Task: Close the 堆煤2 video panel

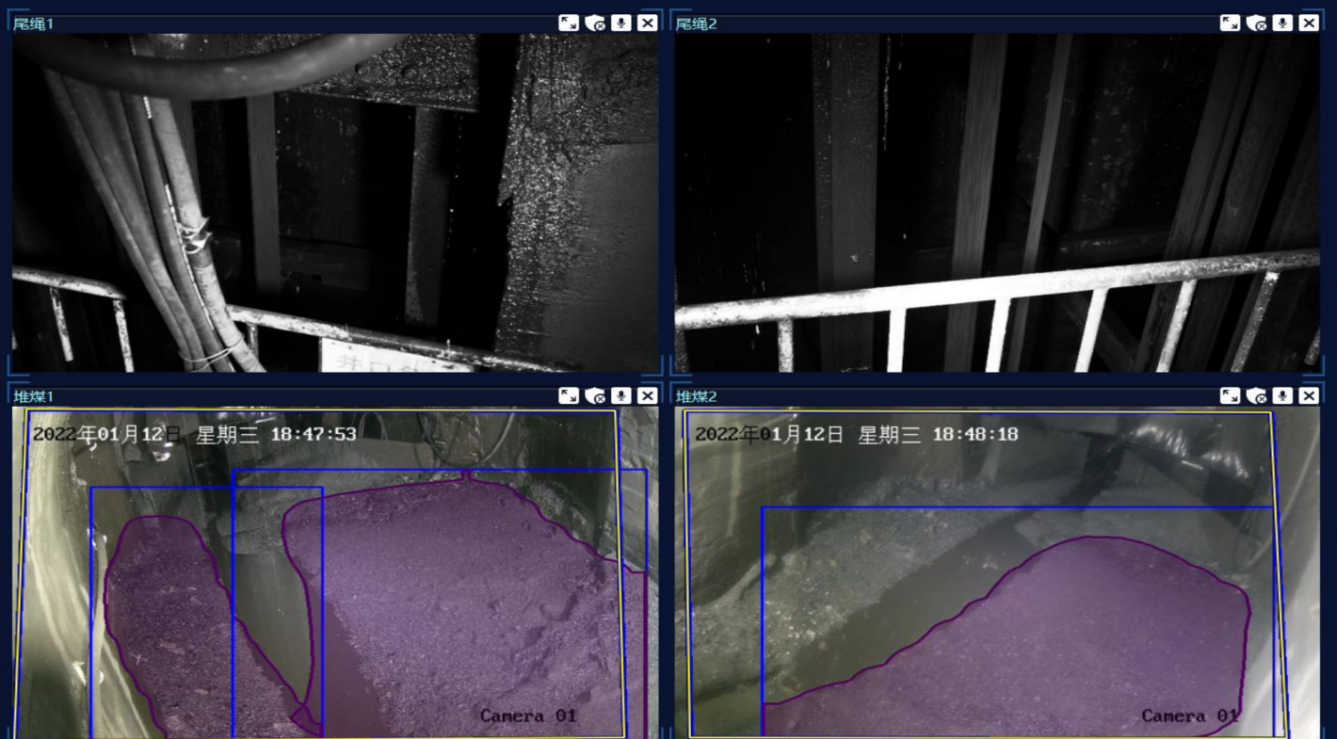Action: 1309,396
